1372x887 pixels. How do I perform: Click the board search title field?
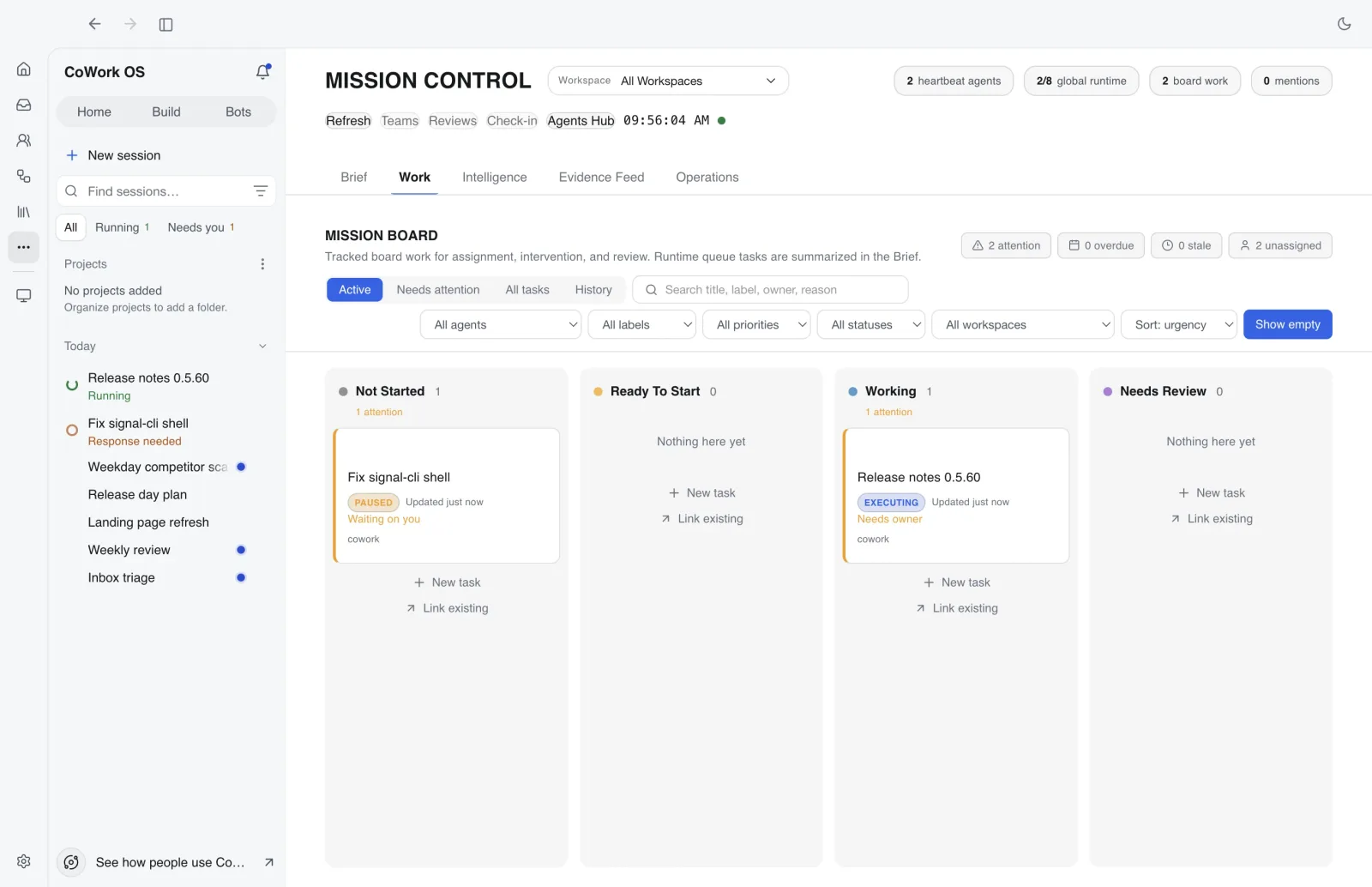pyautogui.click(x=770, y=290)
